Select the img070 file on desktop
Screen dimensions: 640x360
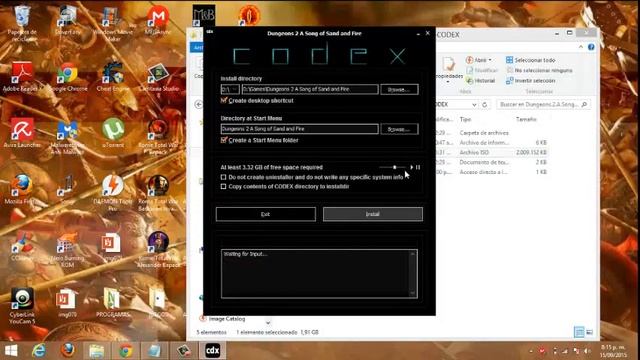[66, 303]
